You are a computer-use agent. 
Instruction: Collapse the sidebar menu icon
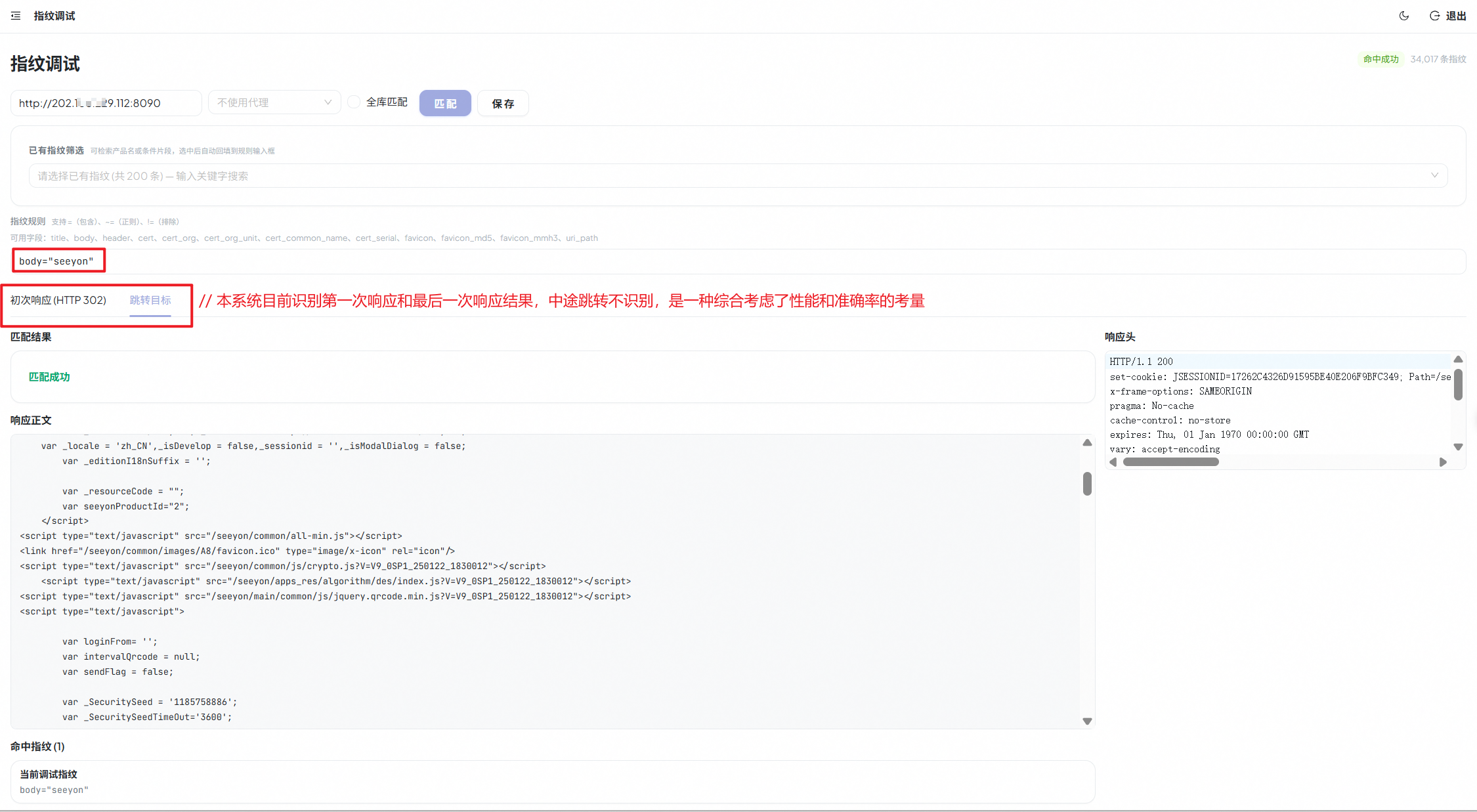click(16, 16)
